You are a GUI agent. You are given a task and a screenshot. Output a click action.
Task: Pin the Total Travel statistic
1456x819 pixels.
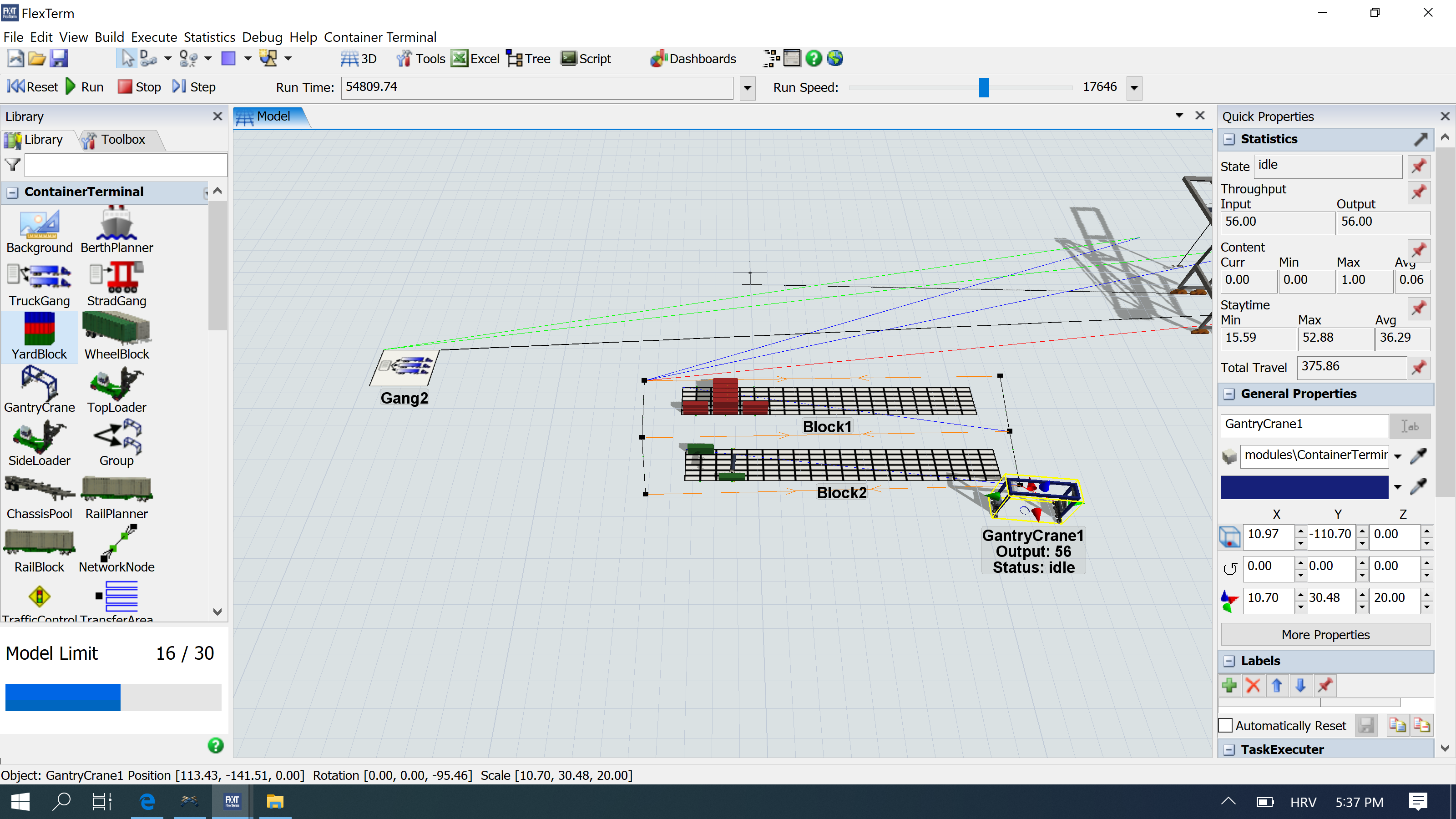click(x=1419, y=367)
